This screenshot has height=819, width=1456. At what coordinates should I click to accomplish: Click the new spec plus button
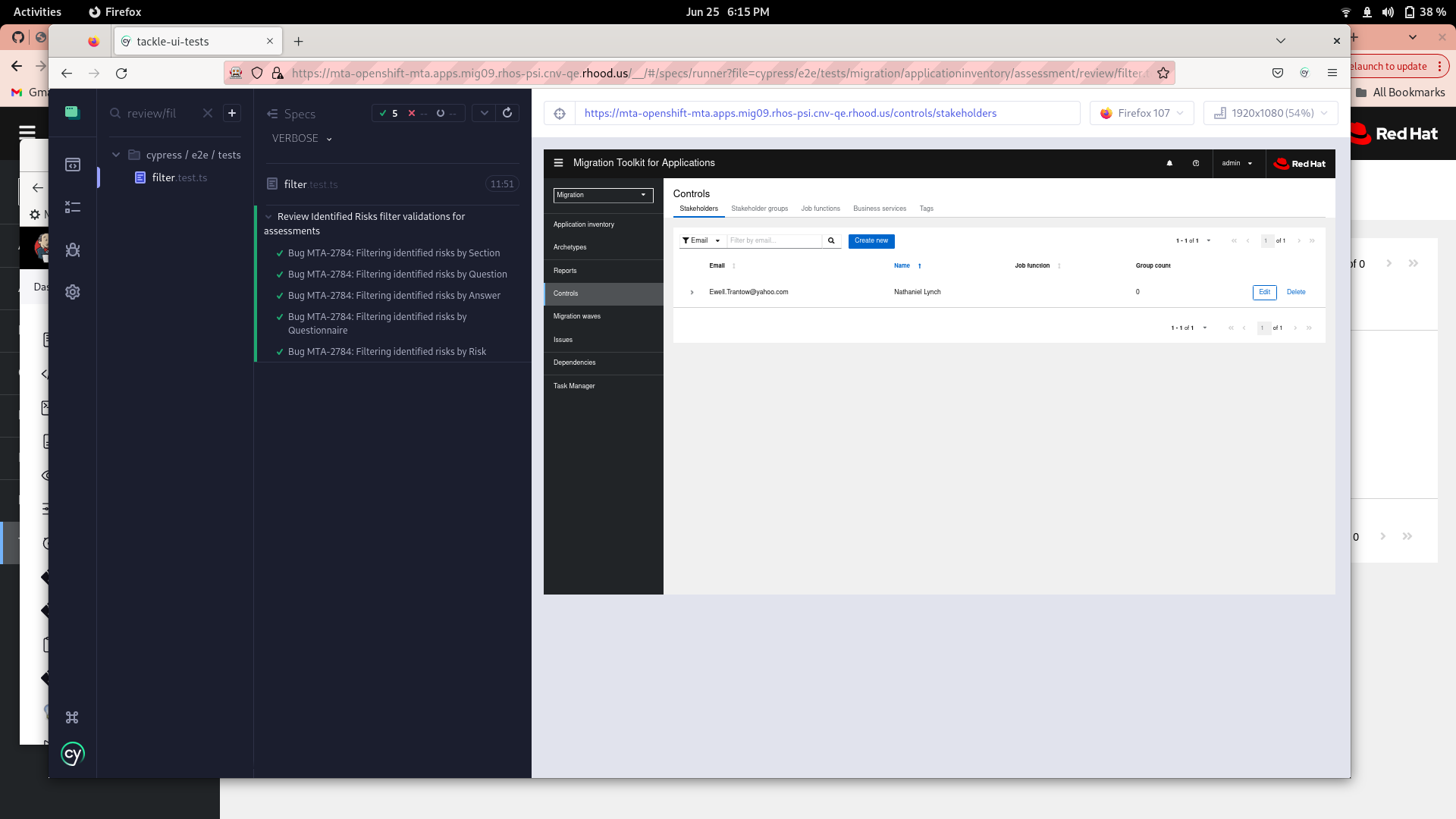(x=232, y=113)
